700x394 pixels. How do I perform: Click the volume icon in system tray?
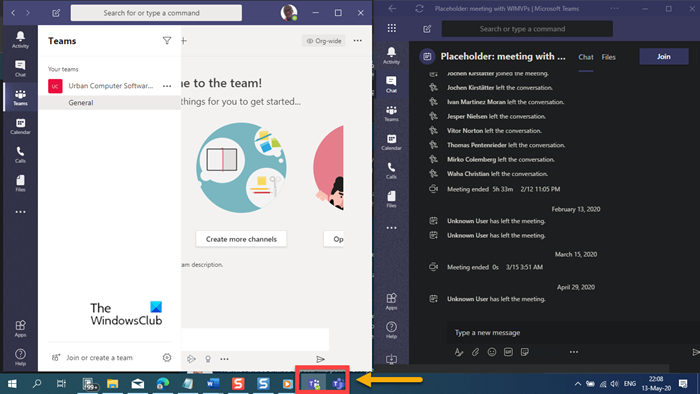(x=614, y=383)
